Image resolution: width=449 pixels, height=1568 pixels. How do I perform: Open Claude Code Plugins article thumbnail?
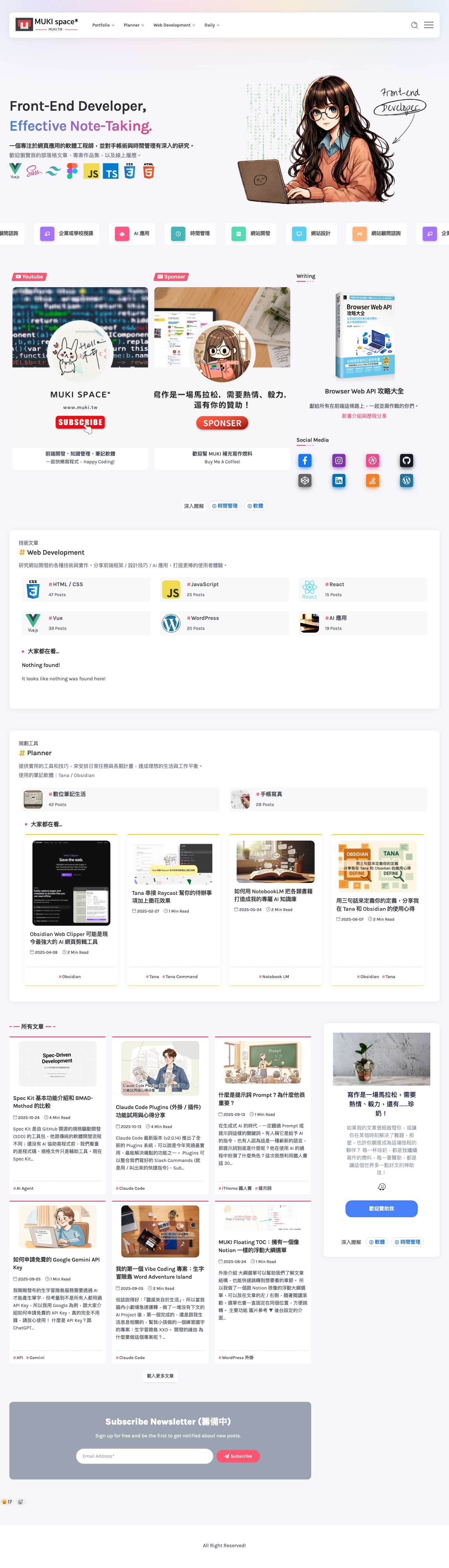coord(161,1068)
